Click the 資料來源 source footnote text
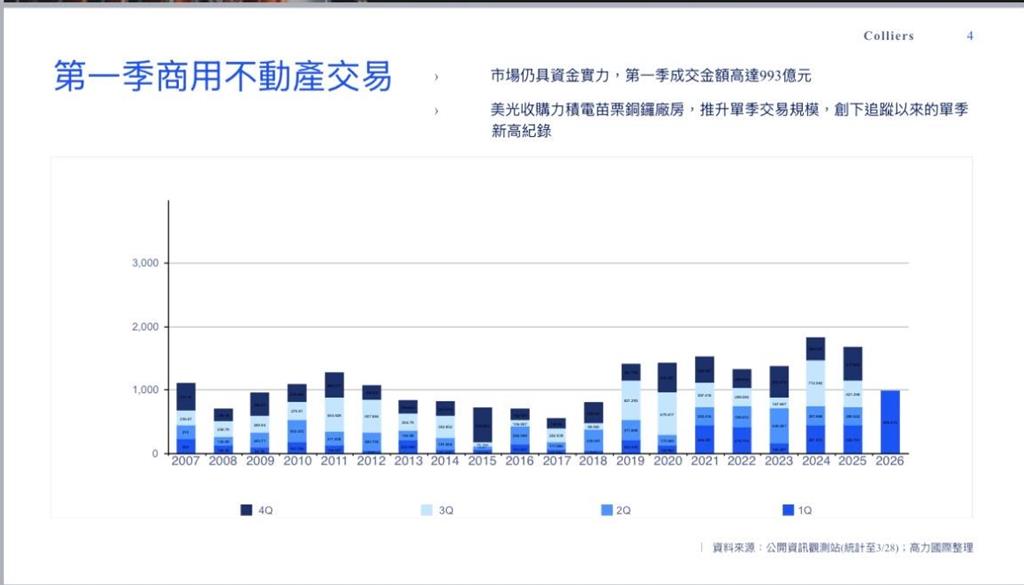Viewport: 1024px width, 585px height. point(842,547)
